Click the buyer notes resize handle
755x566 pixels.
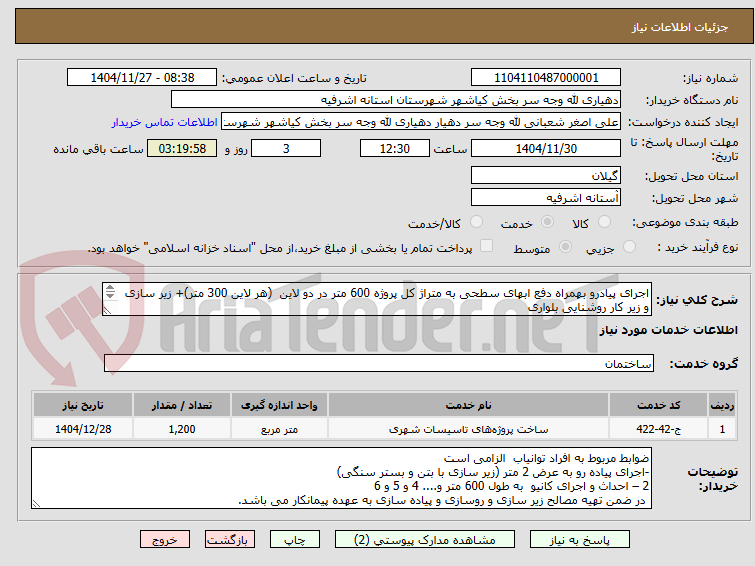tap(36, 504)
